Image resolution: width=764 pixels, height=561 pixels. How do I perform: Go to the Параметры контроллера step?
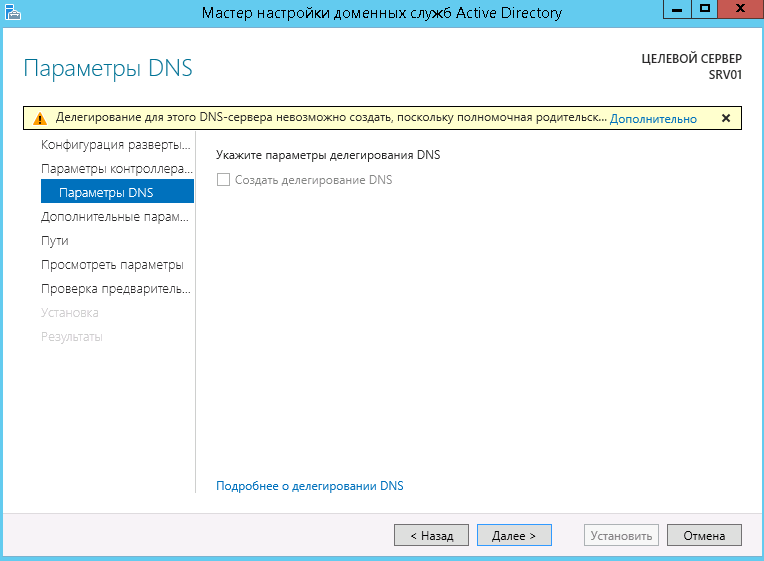[x=117, y=169]
